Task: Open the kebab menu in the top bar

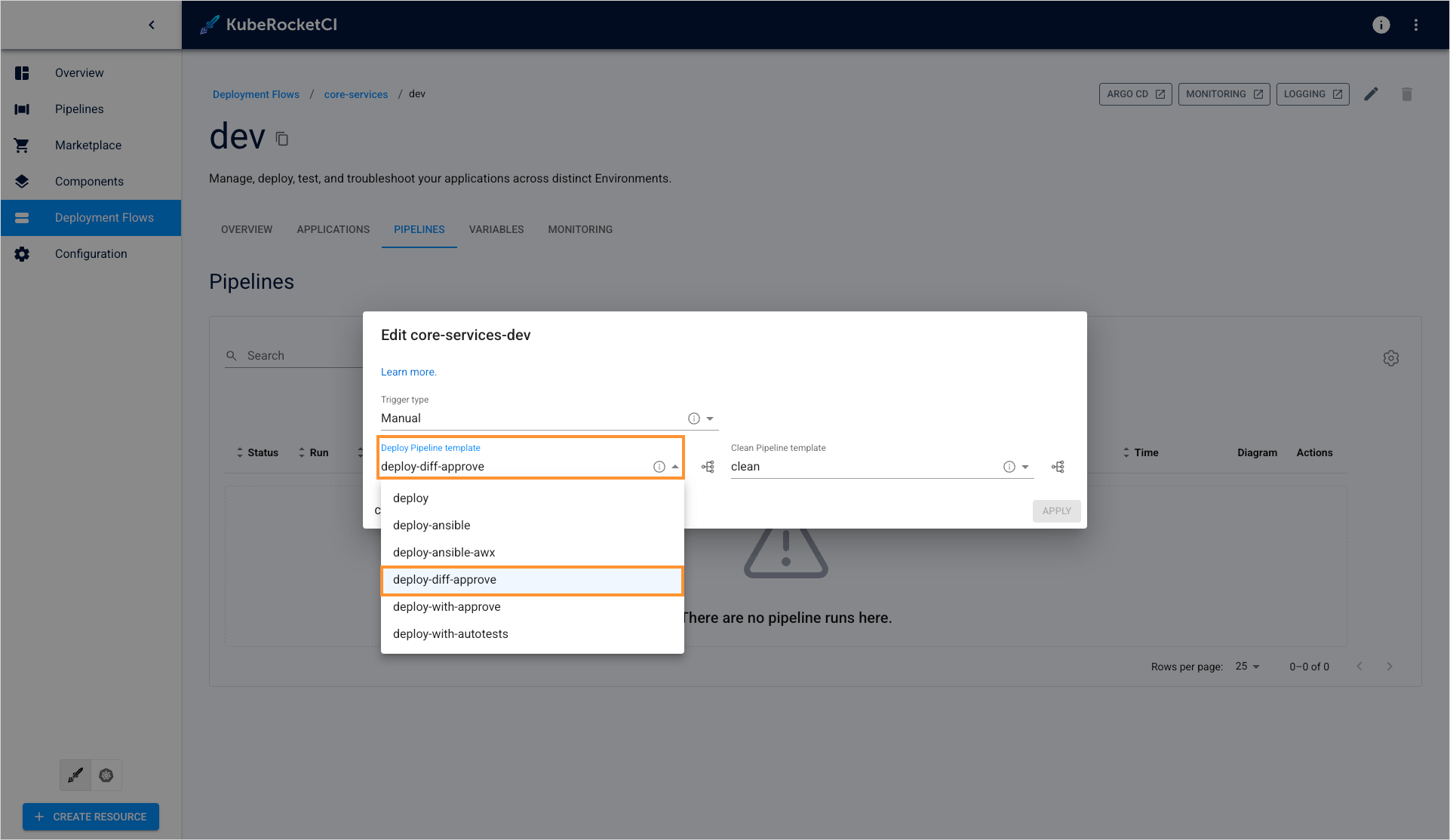Action: tap(1416, 24)
